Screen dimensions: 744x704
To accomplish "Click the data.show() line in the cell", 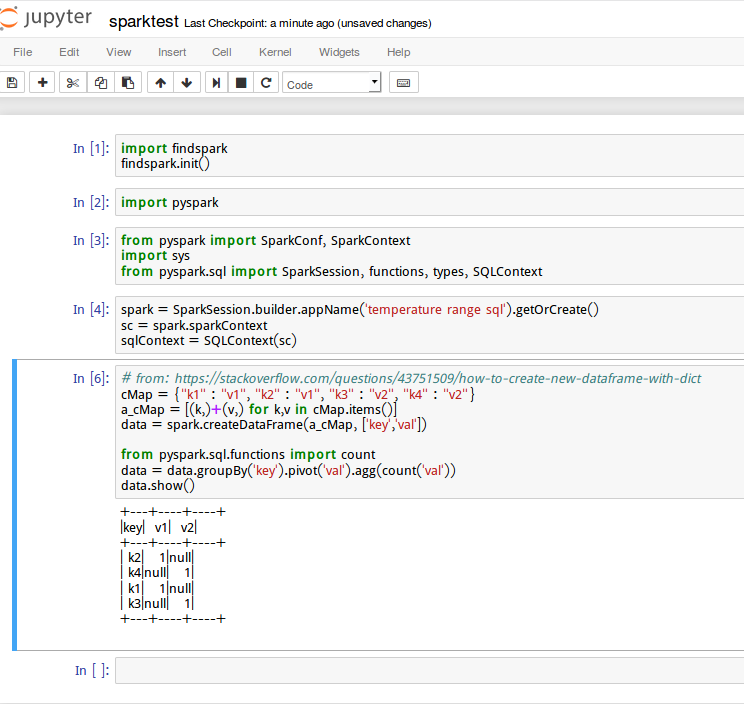I will [158, 486].
